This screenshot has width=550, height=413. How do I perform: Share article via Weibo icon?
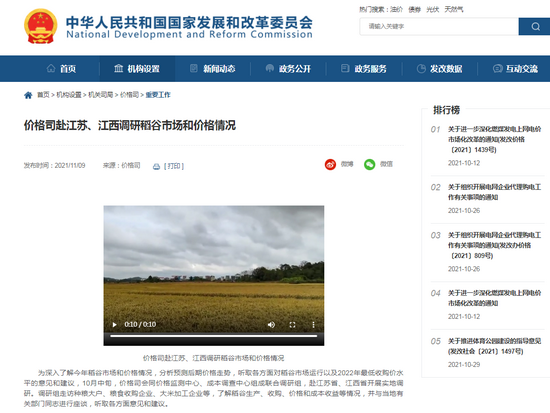(330, 164)
